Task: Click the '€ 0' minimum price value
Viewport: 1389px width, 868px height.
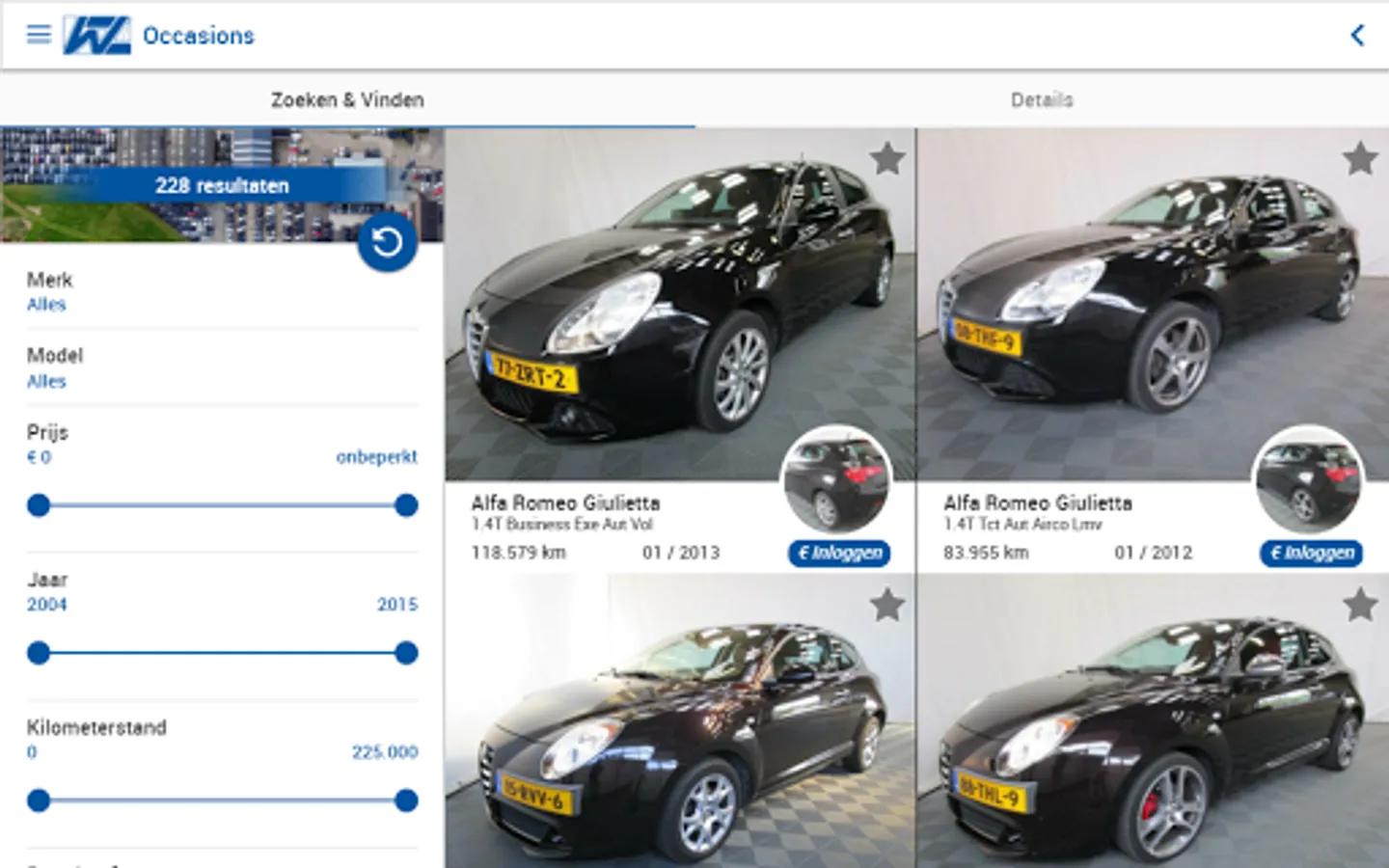Action: [39, 457]
